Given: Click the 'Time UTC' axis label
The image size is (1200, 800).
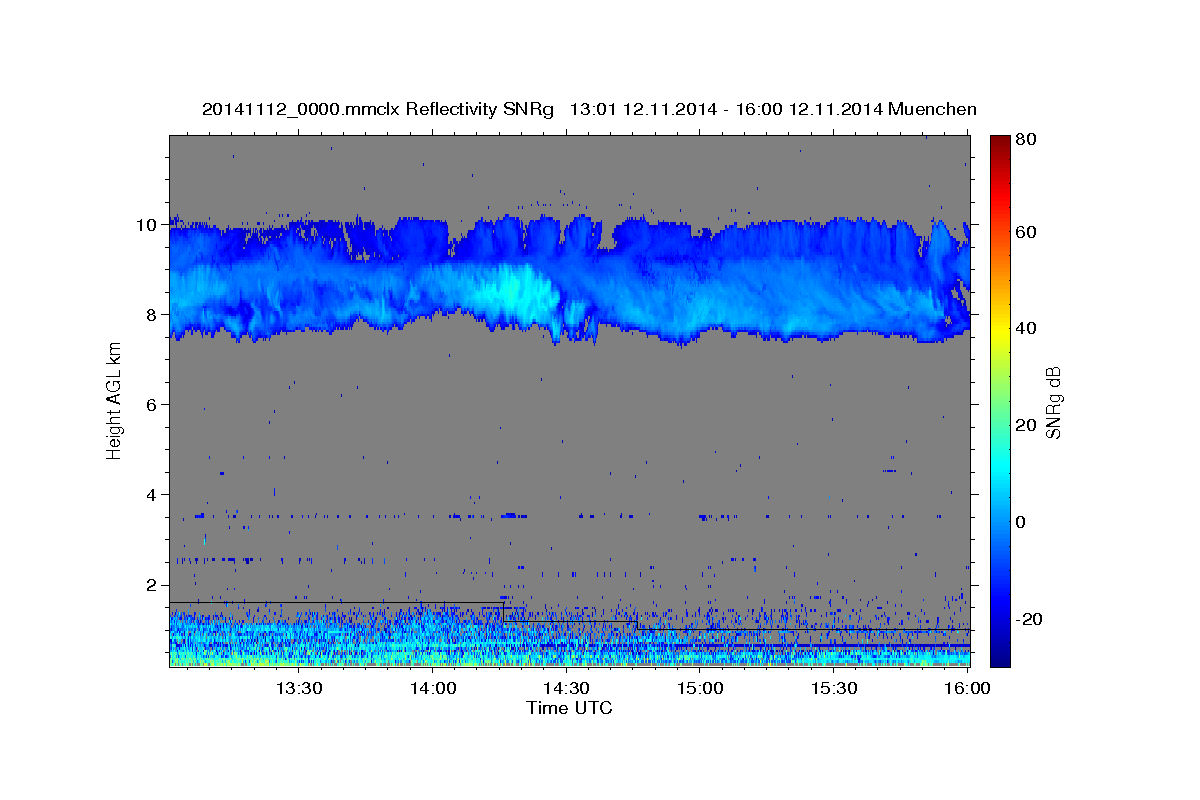Looking at the screenshot, I should (569, 708).
